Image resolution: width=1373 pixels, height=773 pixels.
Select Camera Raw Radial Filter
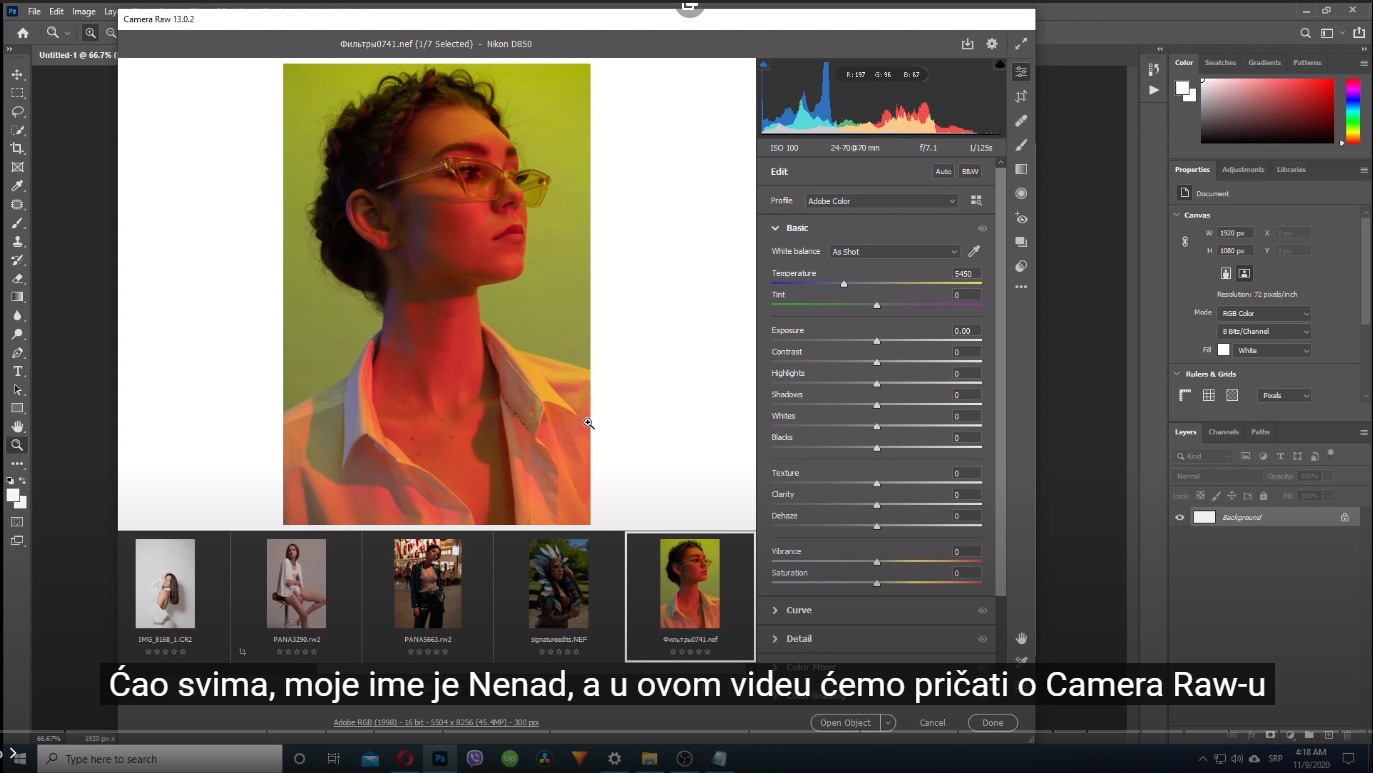pyautogui.click(x=1021, y=193)
